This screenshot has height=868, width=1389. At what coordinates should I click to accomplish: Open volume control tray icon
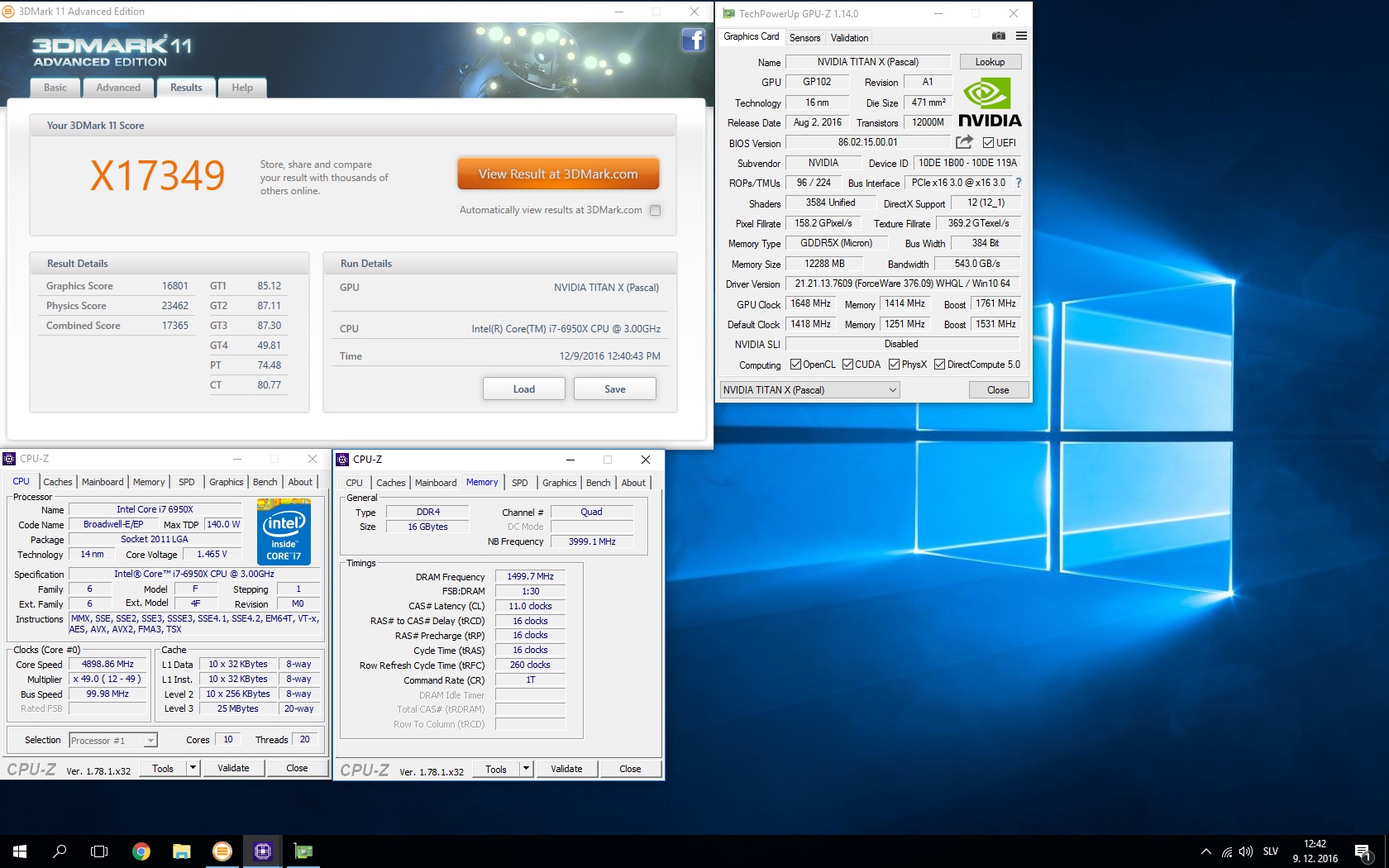click(1246, 851)
